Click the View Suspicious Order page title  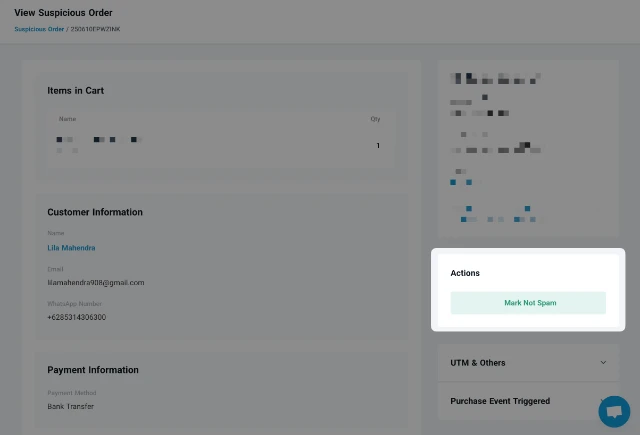pos(63,13)
